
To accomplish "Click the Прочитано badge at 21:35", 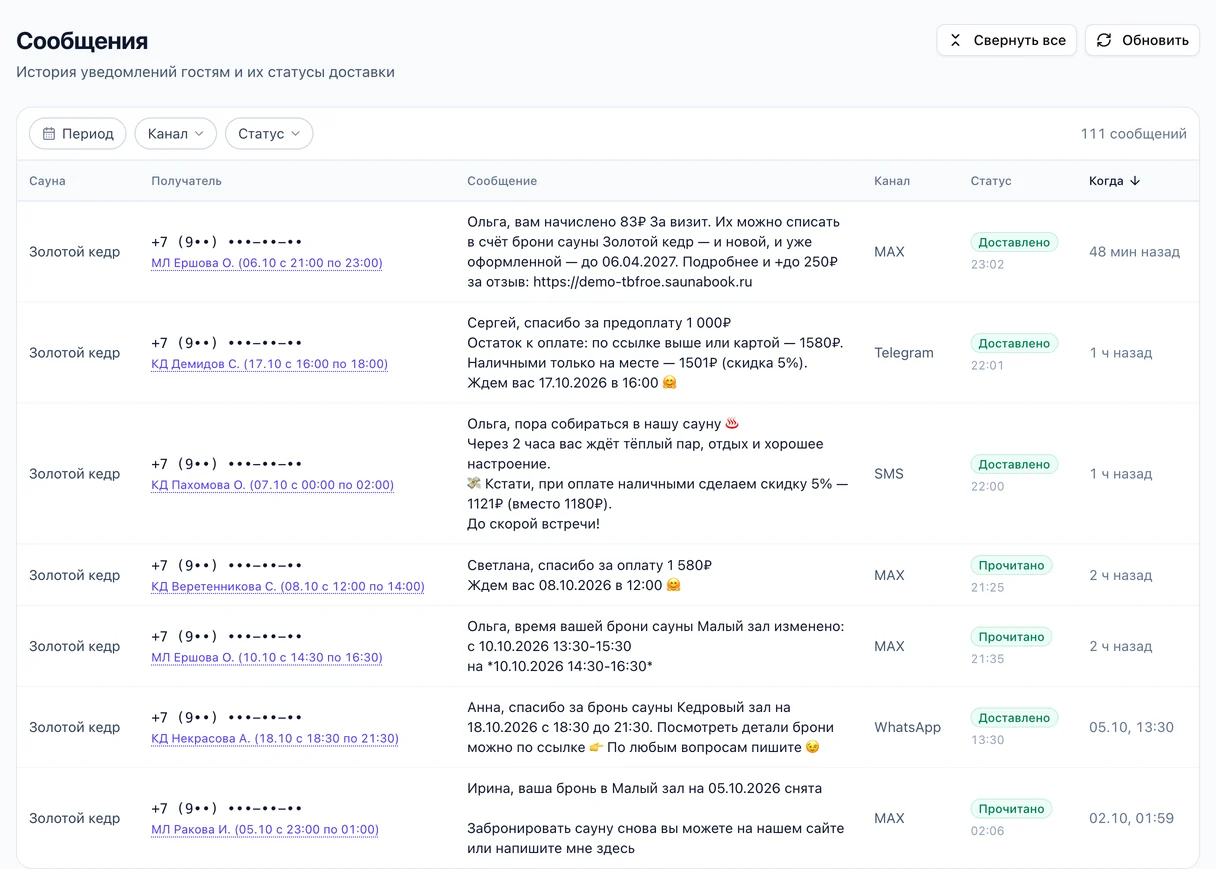I will [x=1011, y=636].
